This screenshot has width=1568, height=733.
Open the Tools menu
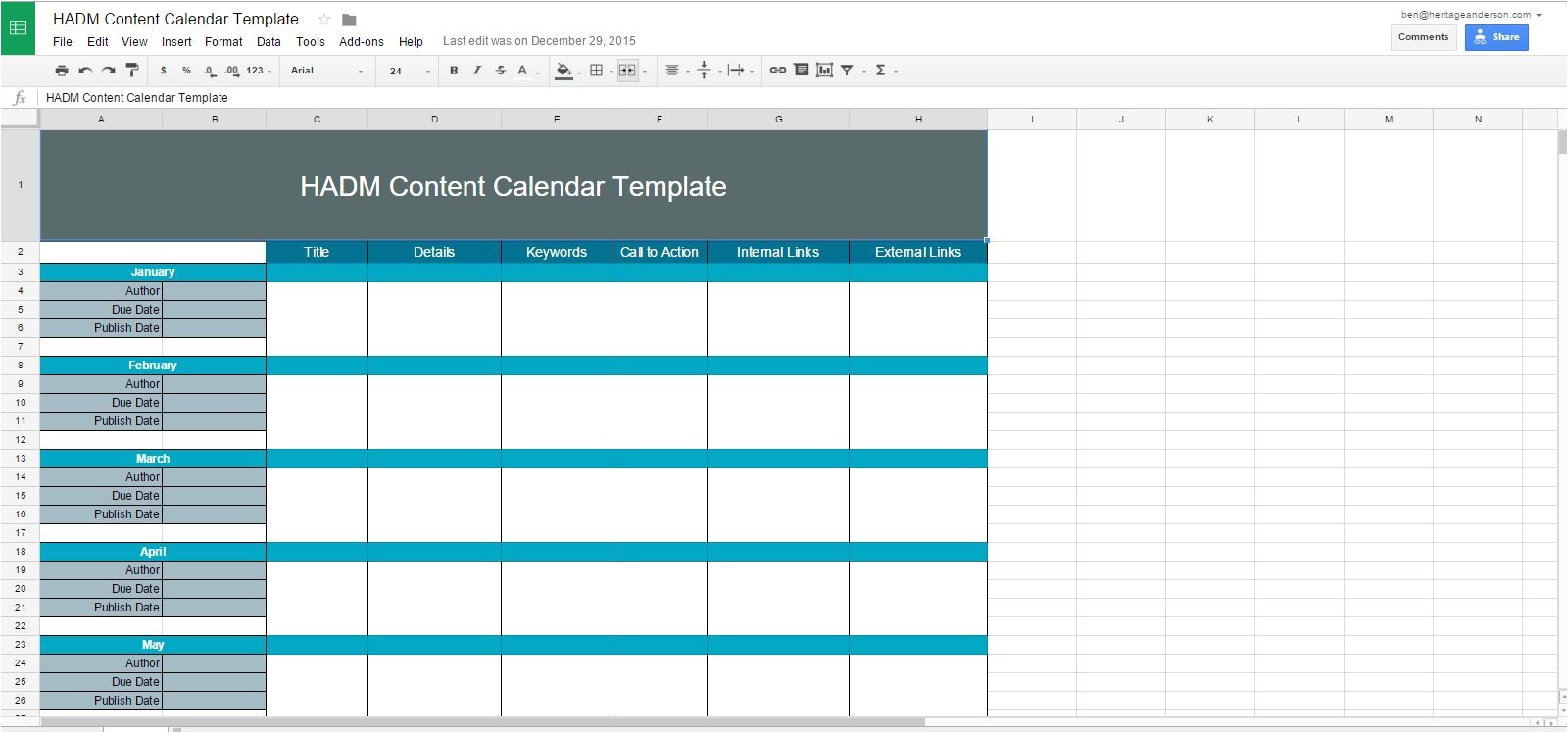pos(311,42)
